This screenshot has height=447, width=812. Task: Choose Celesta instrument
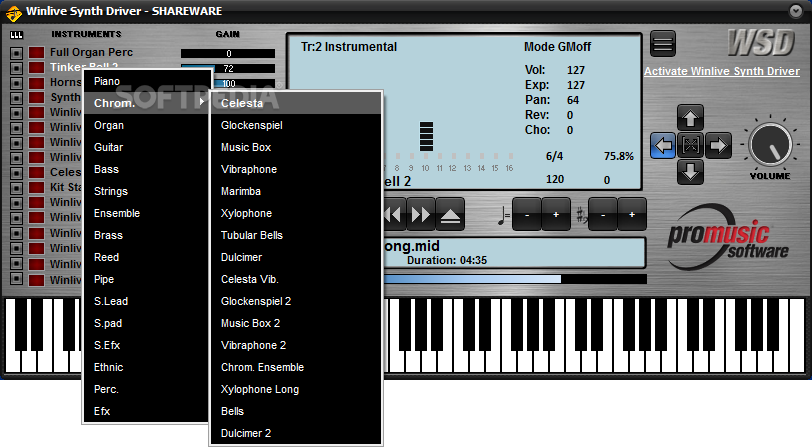click(x=296, y=103)
